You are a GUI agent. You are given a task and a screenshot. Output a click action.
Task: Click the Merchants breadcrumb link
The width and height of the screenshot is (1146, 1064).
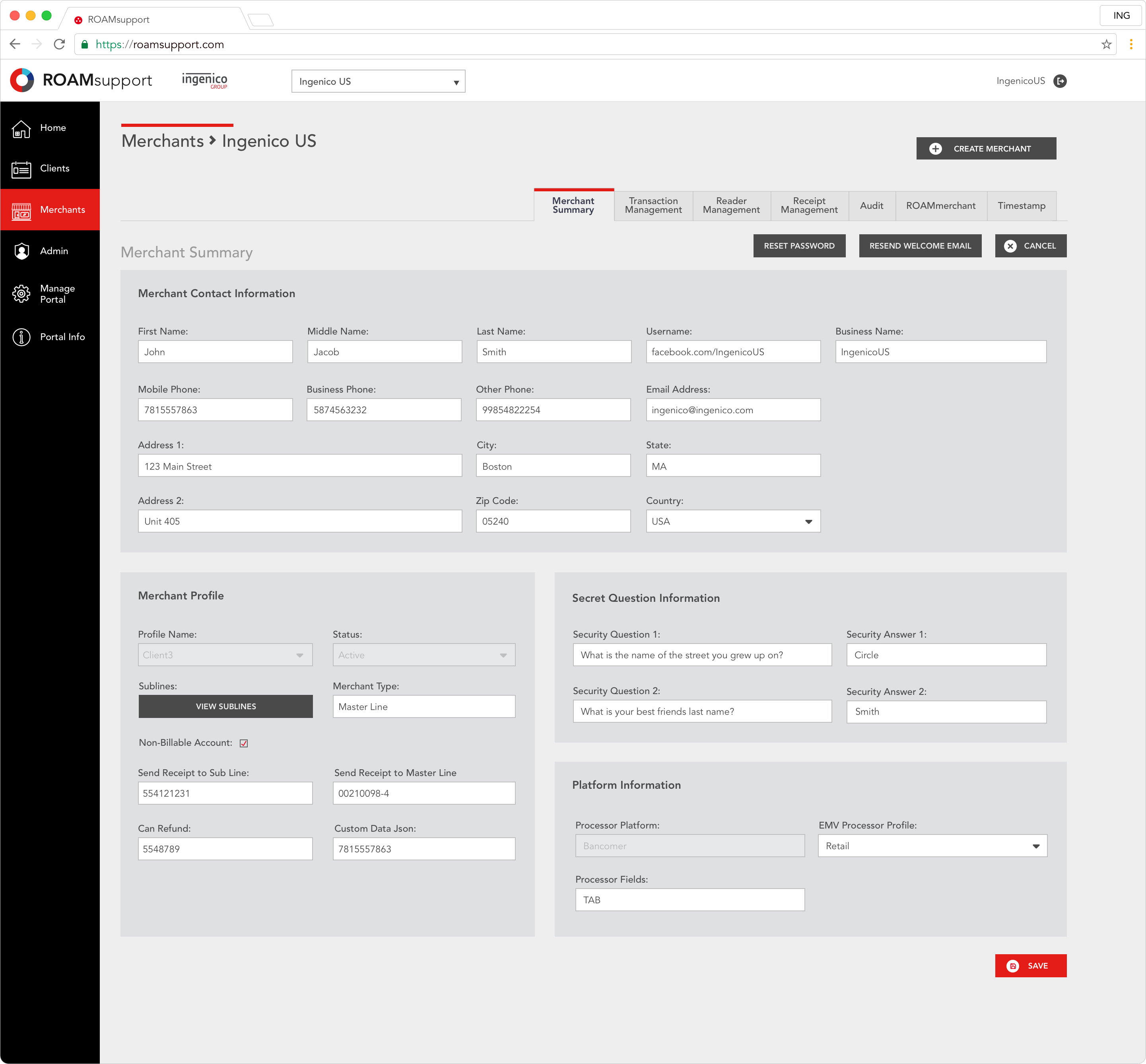pos(163,141)
